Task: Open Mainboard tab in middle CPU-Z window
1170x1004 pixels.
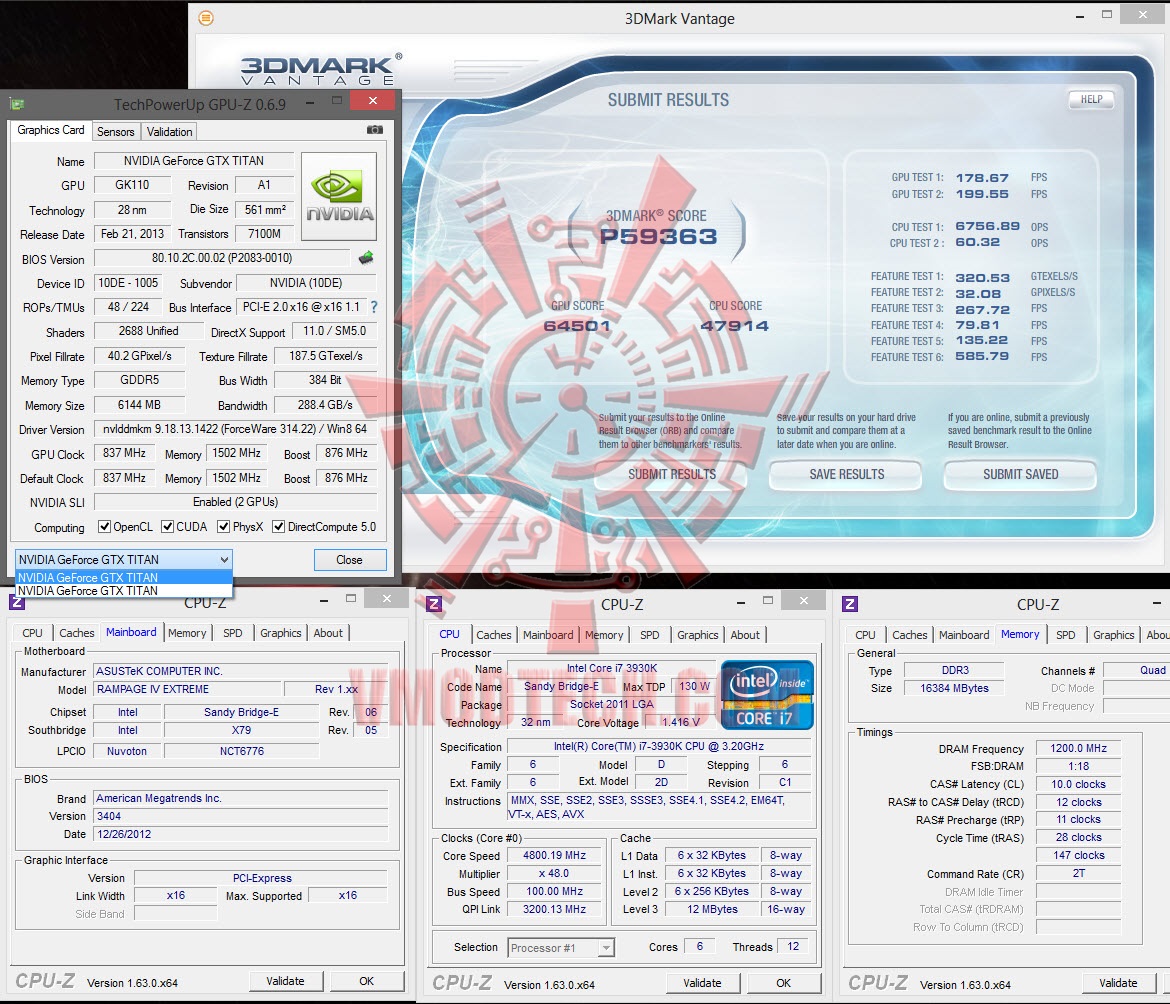Action: [x=548, y=636]
